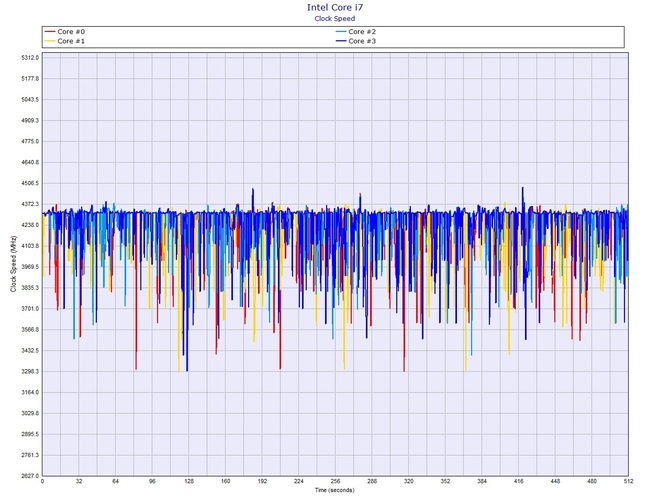Click the 0 tick on time axis

click(x=42, y=481)
